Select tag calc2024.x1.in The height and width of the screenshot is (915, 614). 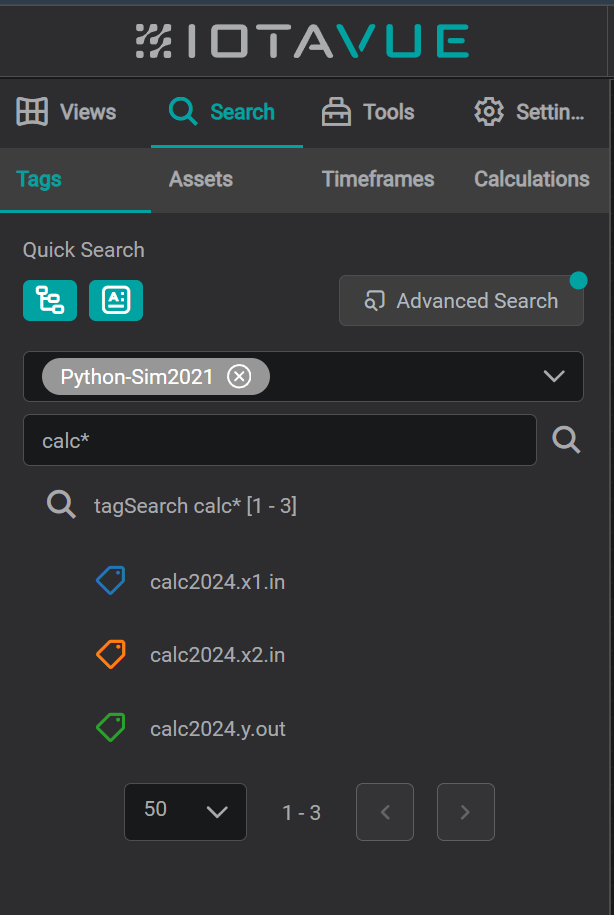pos(218,582)
